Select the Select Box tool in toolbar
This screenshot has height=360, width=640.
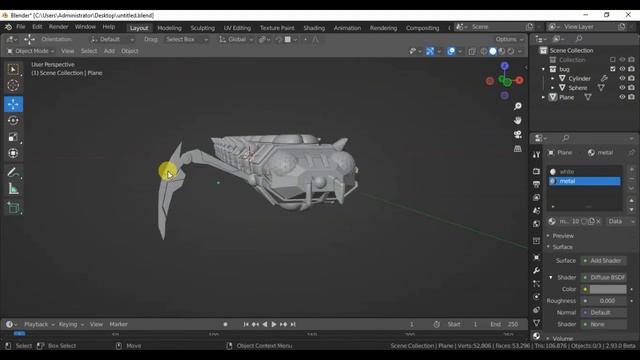13,69
